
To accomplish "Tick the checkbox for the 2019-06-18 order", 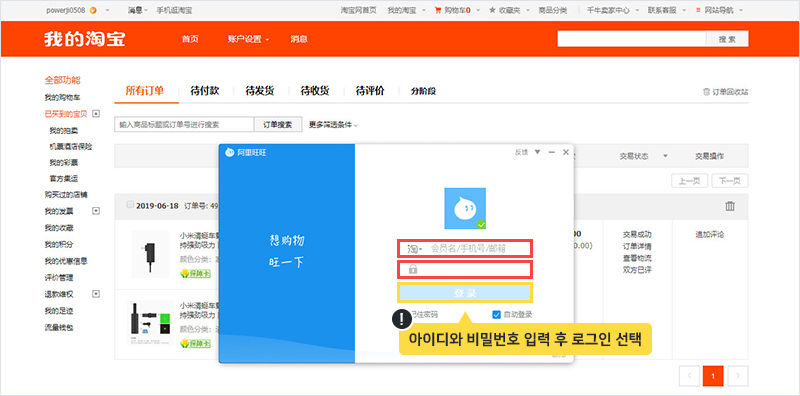I will coord(130,205).
